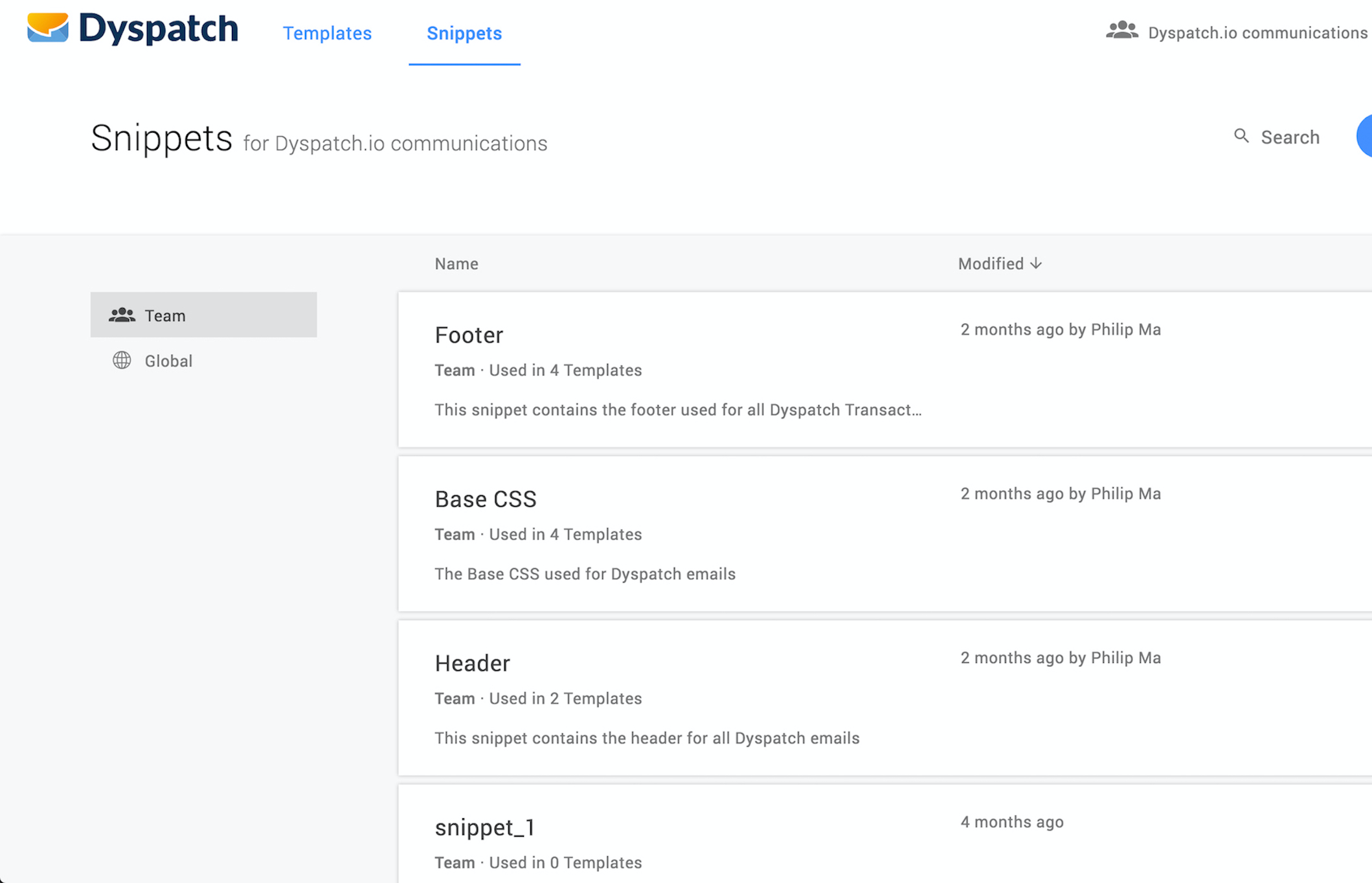Click the Global globe icon in sidebar
Image resolution: width=1372 pixels, height=883 pixels.
click(x=122, y=360)
